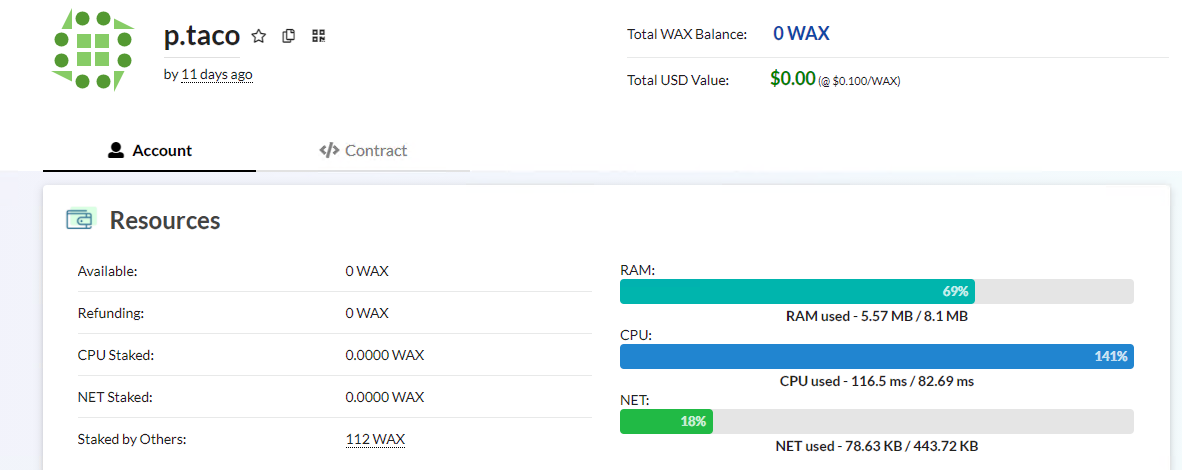Click the p.taco green avatar image
This screenshot has height=470, width=1182.
[x=93, y=51]
